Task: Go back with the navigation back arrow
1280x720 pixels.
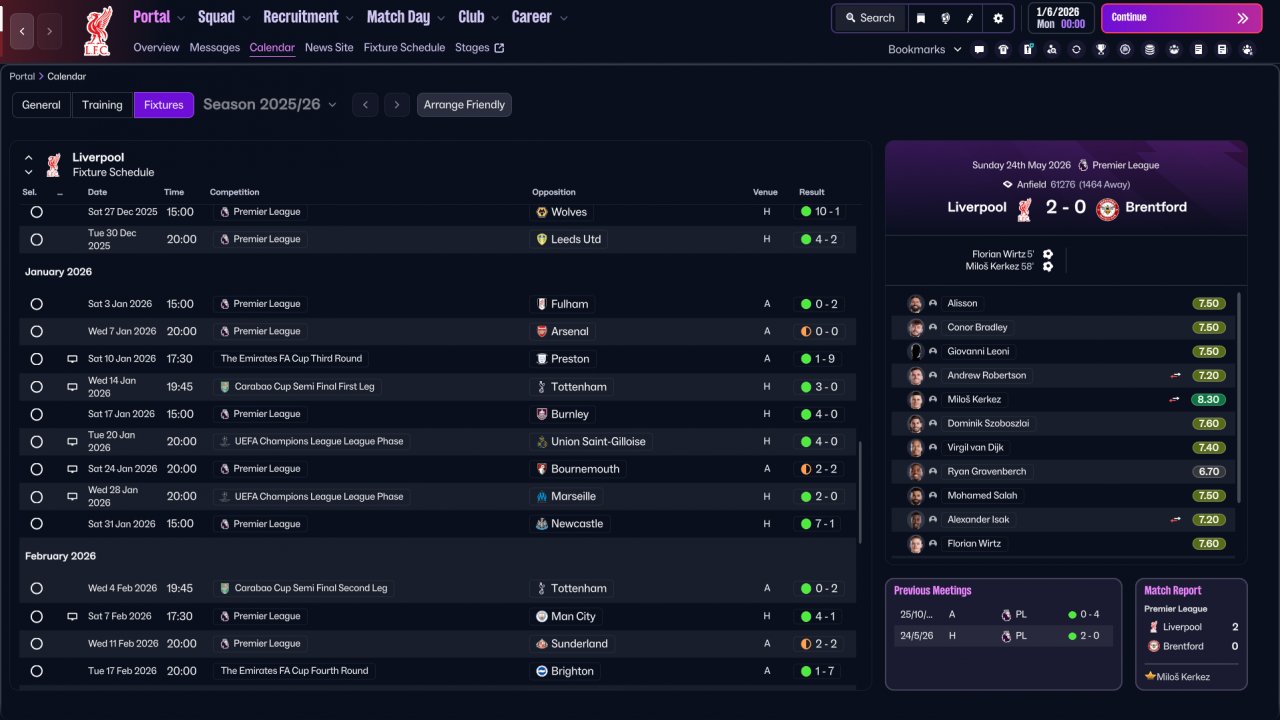Action: (x=22, y=31)
